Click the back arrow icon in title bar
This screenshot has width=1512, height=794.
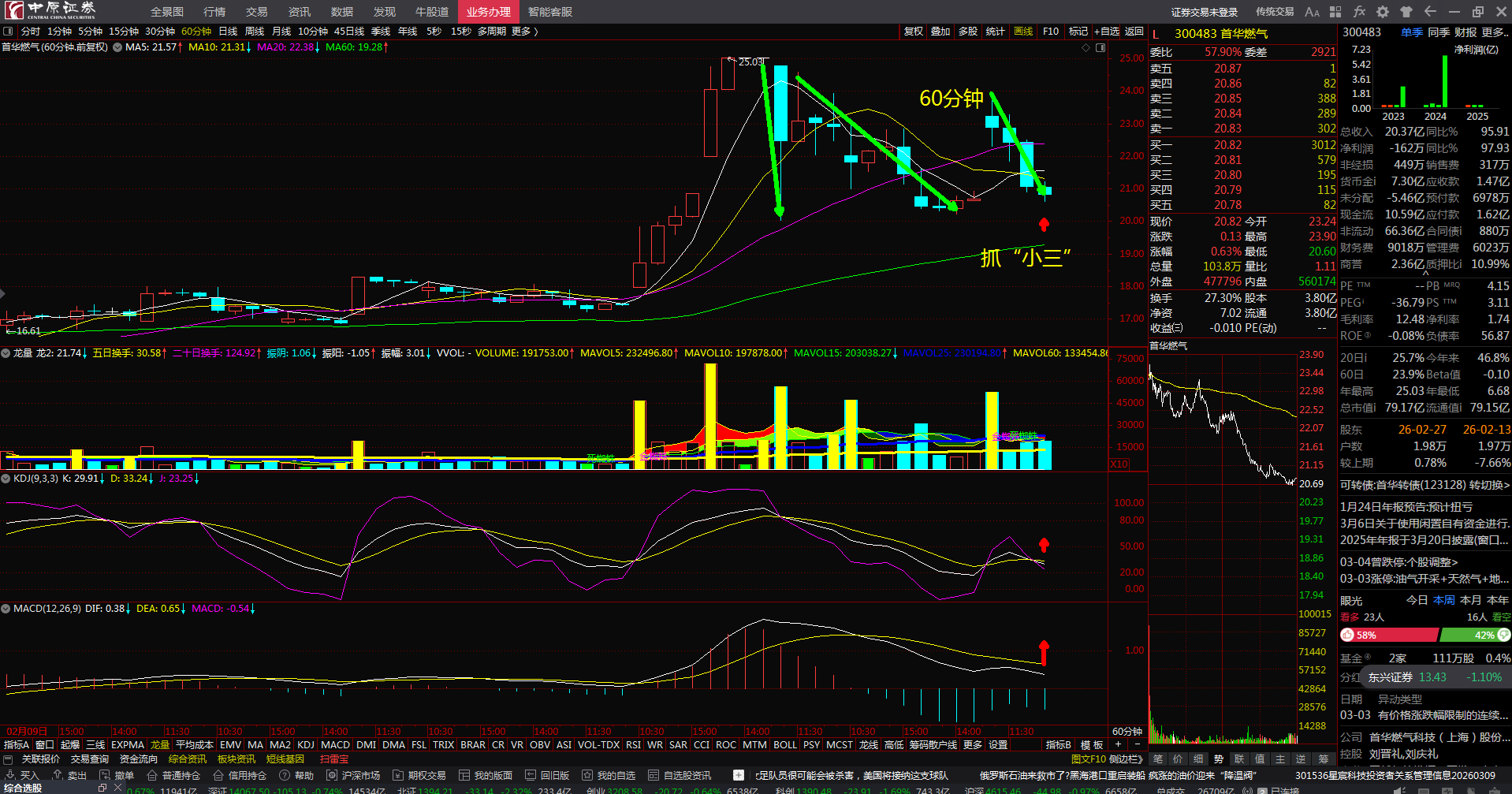pyautogui.click(x=1430, y=12)
